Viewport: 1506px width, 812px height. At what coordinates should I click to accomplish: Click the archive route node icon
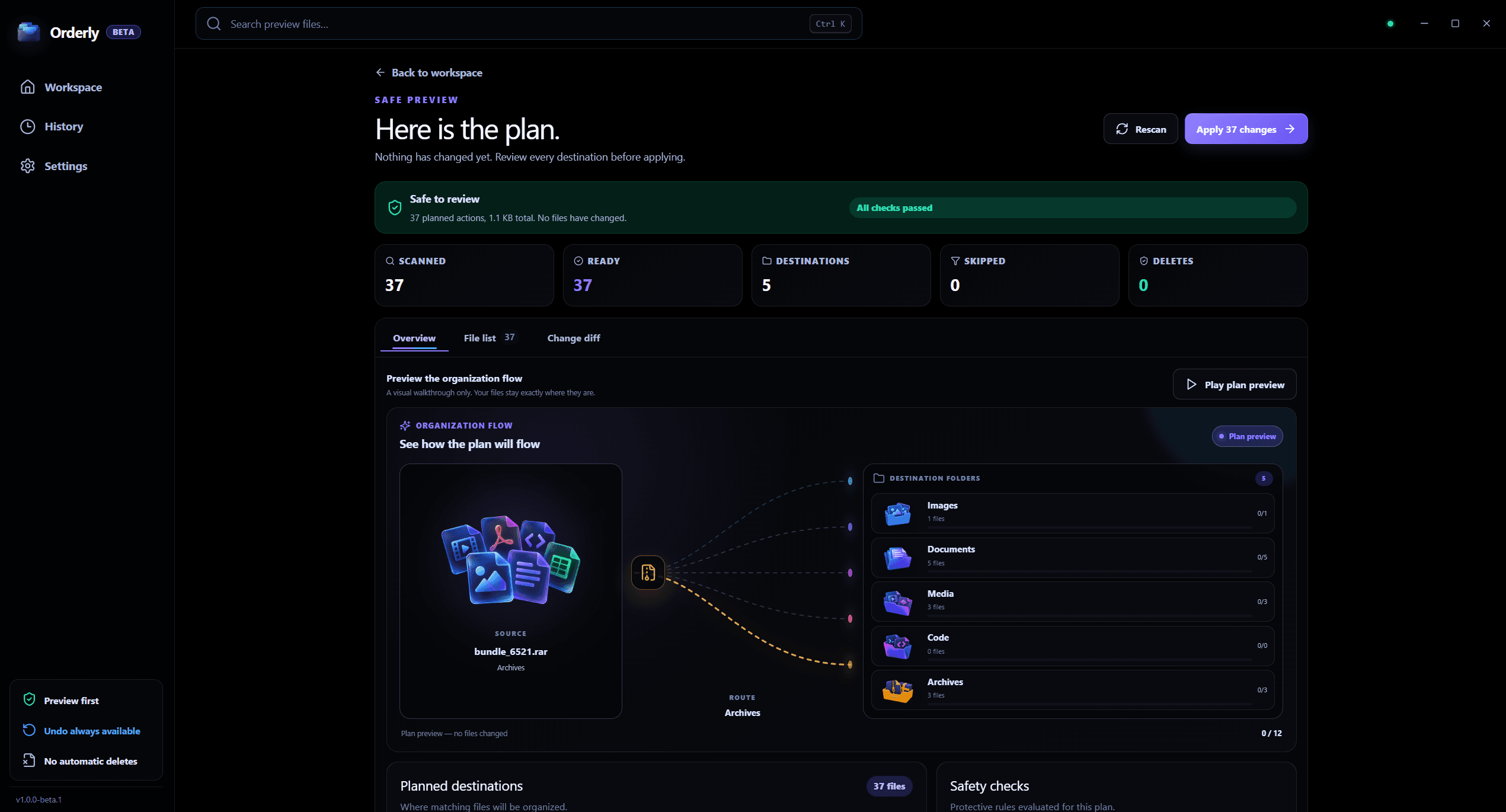coord(648,573)
